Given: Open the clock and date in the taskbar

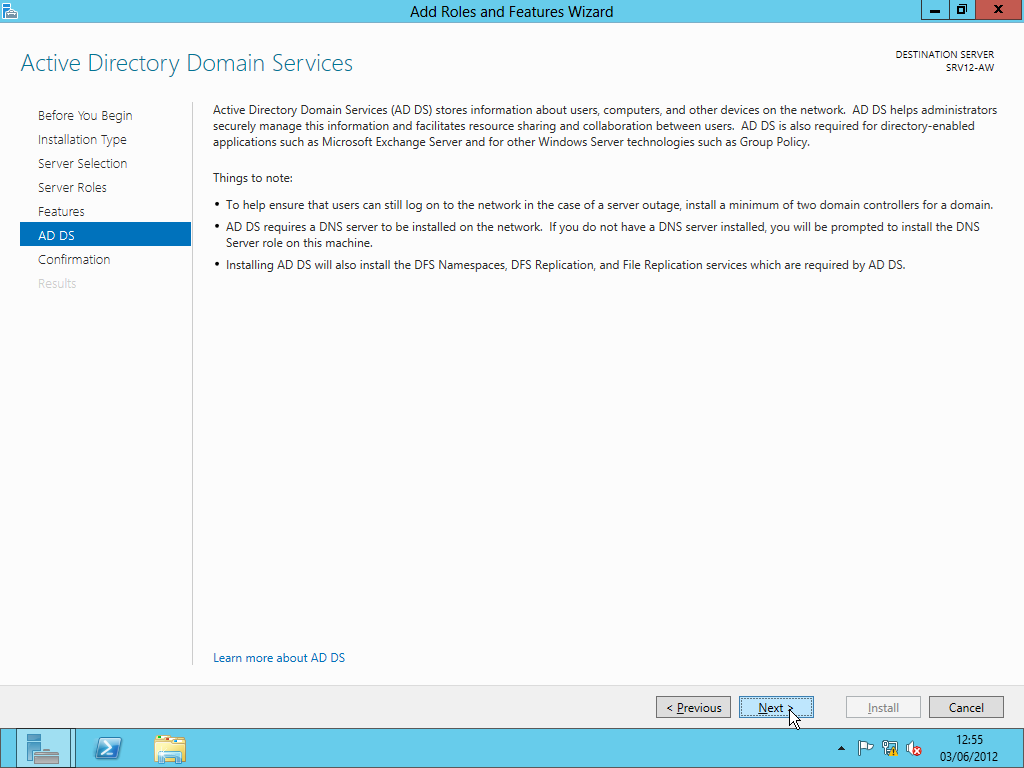Looking at the screenshot, I should point(969,748).
